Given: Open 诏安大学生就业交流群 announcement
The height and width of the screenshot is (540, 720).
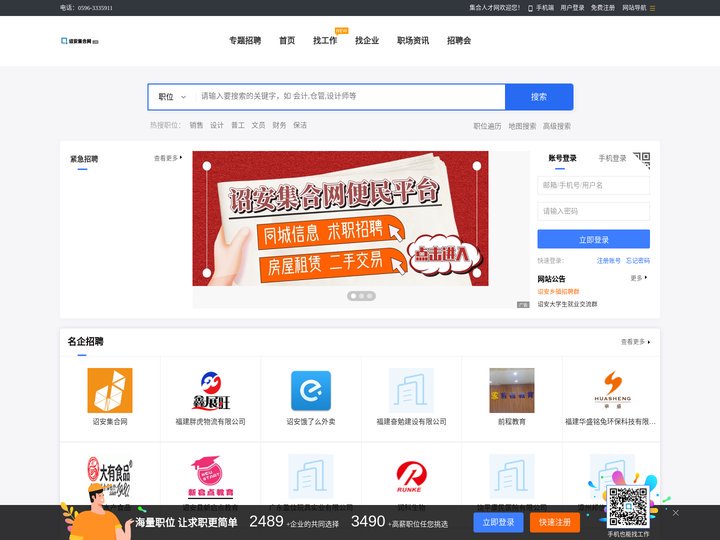Looking at the screenshot, I should pos(568,304).
